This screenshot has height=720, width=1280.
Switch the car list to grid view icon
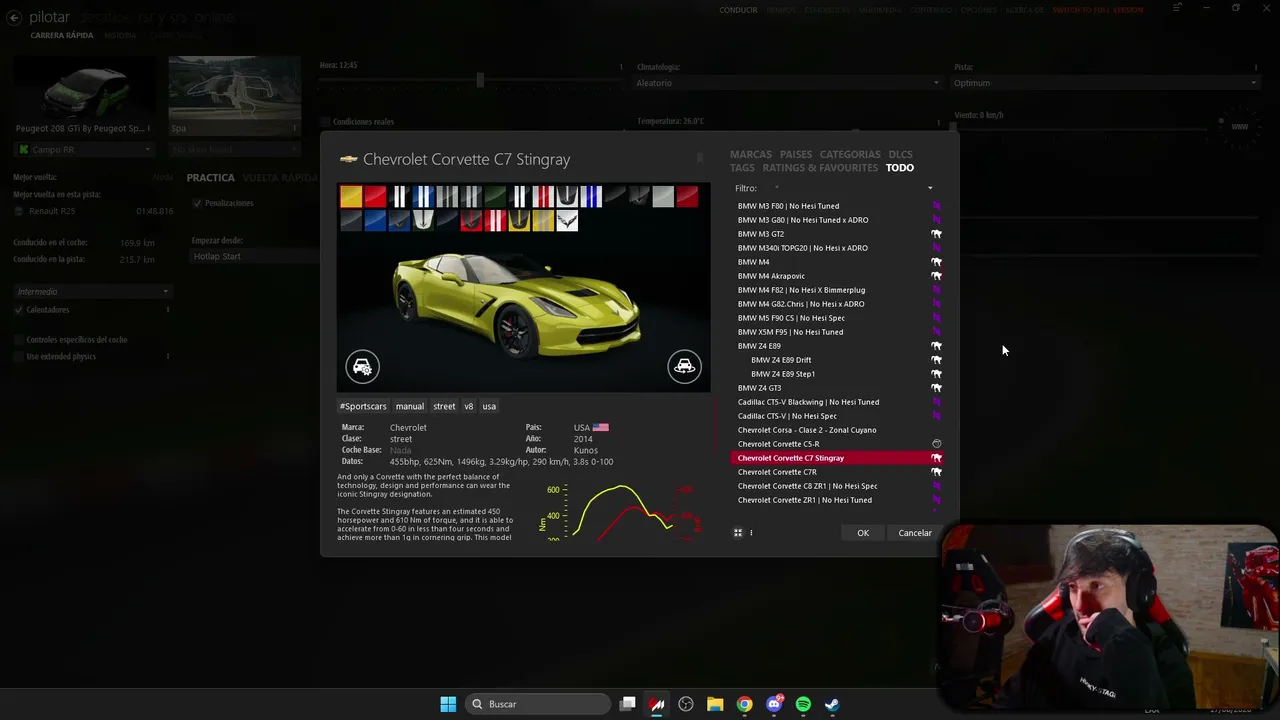point(738,533)
